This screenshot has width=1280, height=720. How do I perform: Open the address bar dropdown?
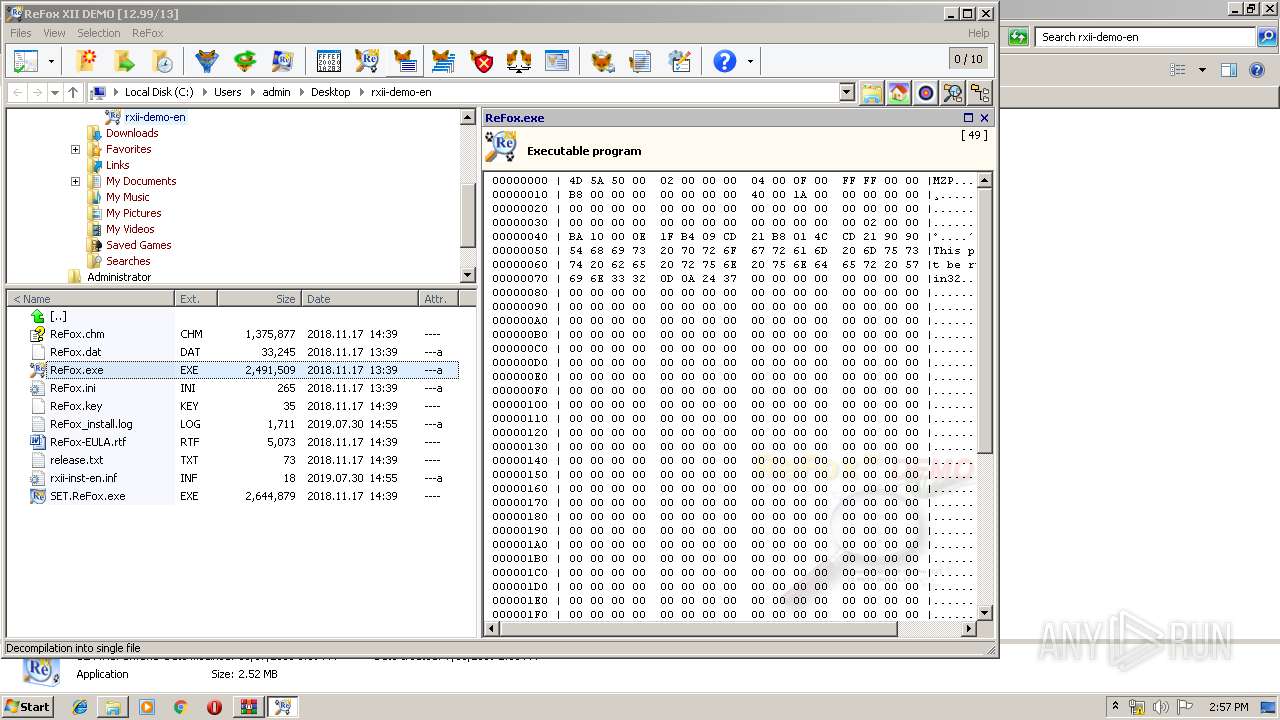[x=847, y=92]
